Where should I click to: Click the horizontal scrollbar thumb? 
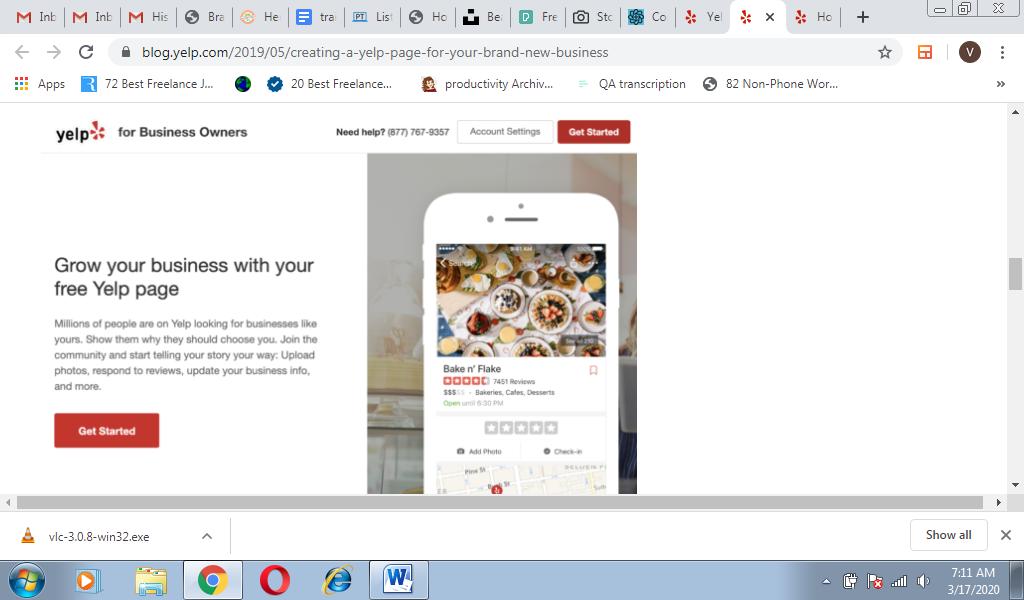tap(500, 502)
